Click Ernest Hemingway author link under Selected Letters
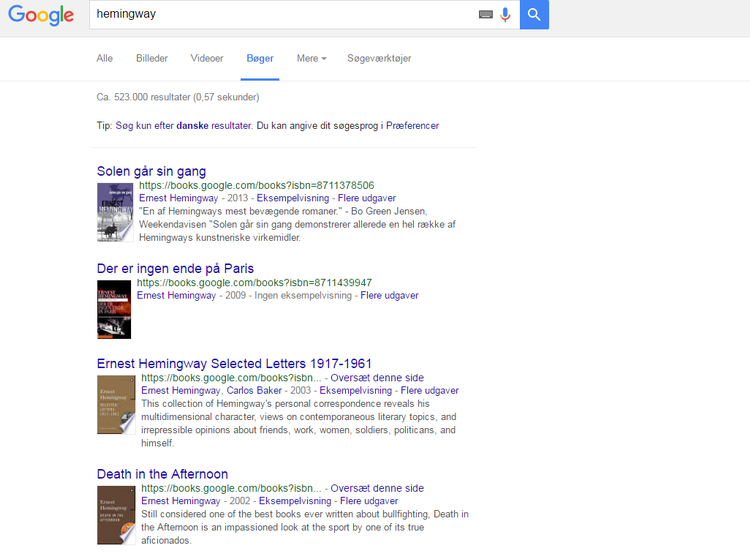The height and width of the screenshot is (556, 750). coord(181,390)
